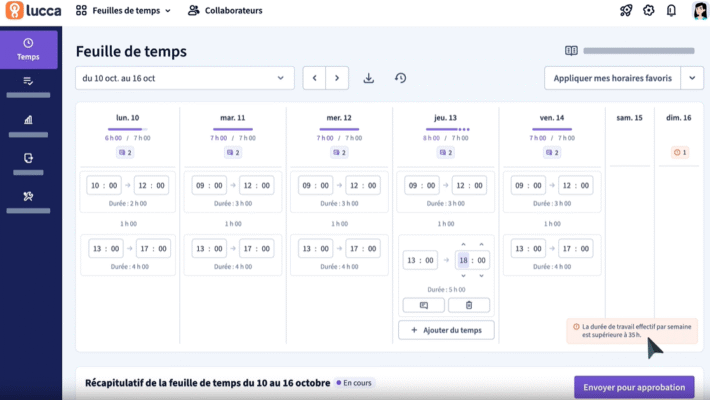Click comments badge under lun. 10

coord(125,153)
